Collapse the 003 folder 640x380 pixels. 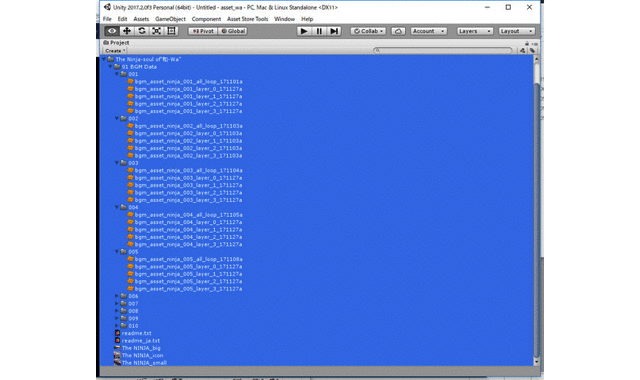117,163
